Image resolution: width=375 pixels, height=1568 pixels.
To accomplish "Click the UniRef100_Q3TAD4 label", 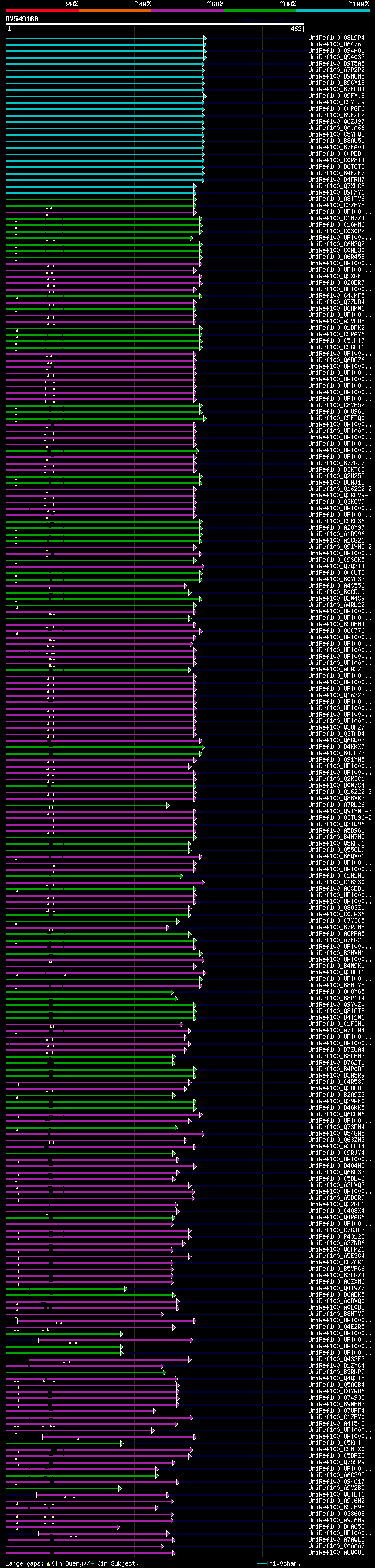I will click(x=337, y=734).
